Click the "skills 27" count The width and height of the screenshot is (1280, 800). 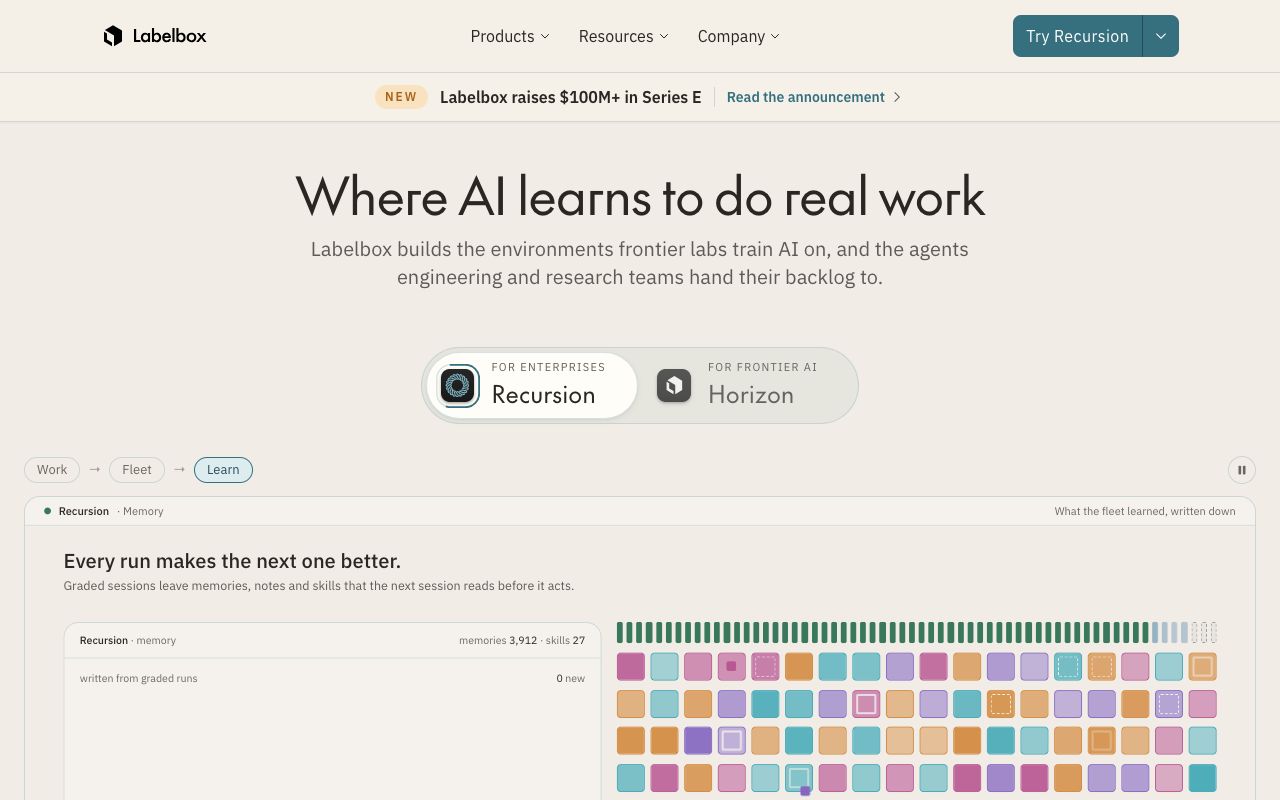[565, 640]
